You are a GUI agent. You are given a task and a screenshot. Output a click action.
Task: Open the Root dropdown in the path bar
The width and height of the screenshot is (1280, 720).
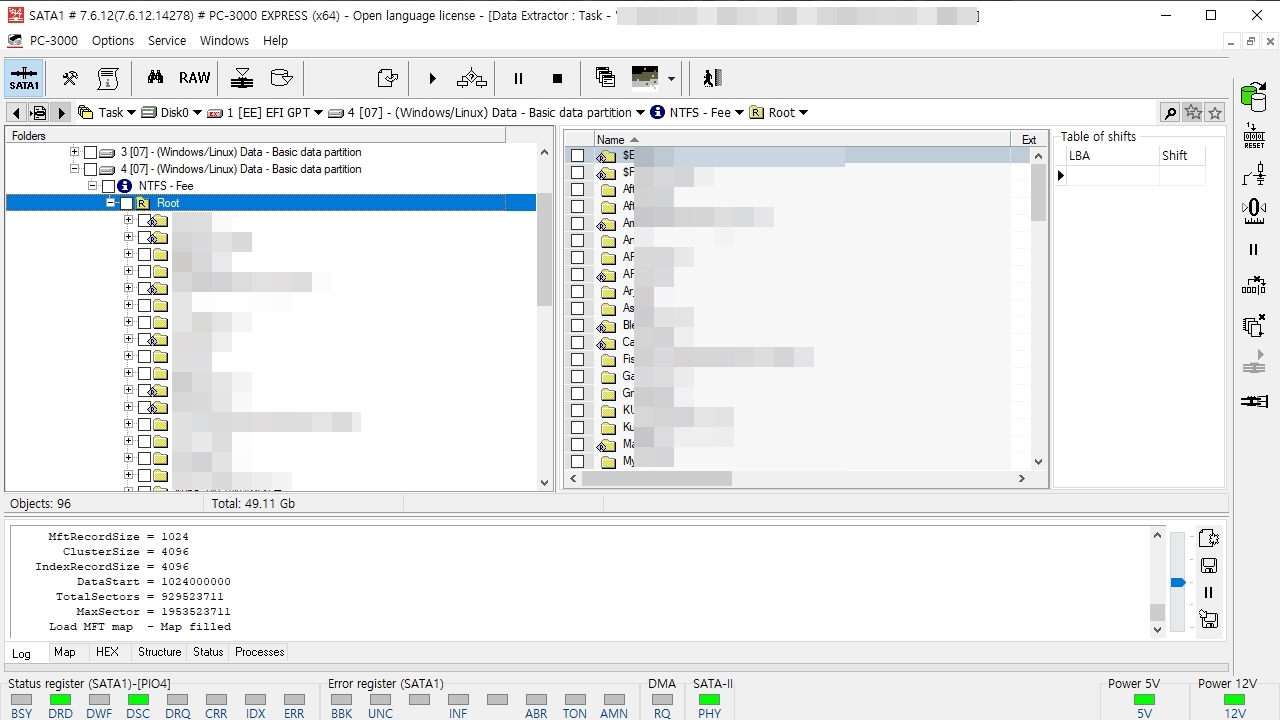803,113
